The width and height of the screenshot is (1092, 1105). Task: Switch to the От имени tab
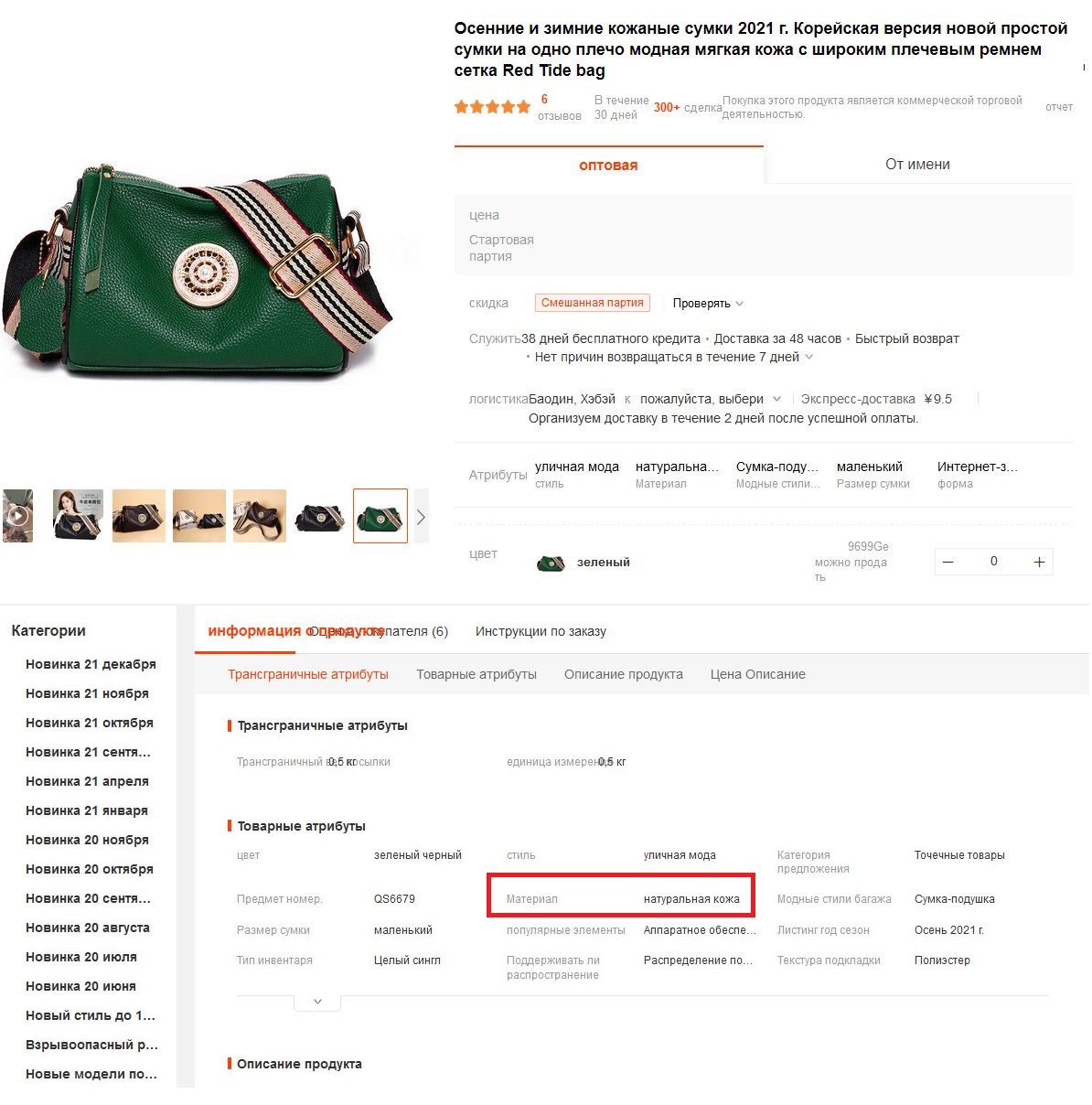(917, 165)
